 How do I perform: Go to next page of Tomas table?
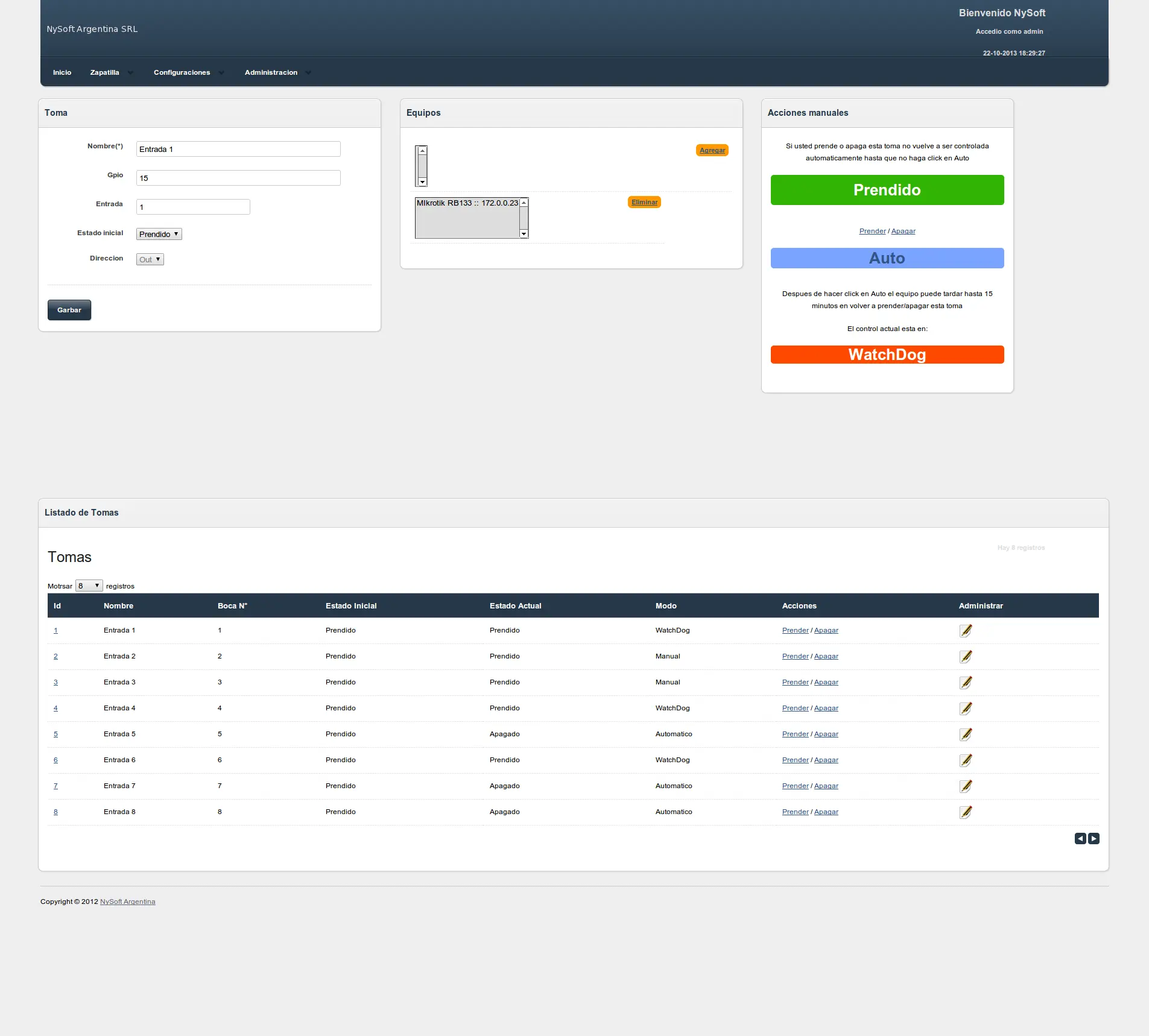coord(1094,838)
